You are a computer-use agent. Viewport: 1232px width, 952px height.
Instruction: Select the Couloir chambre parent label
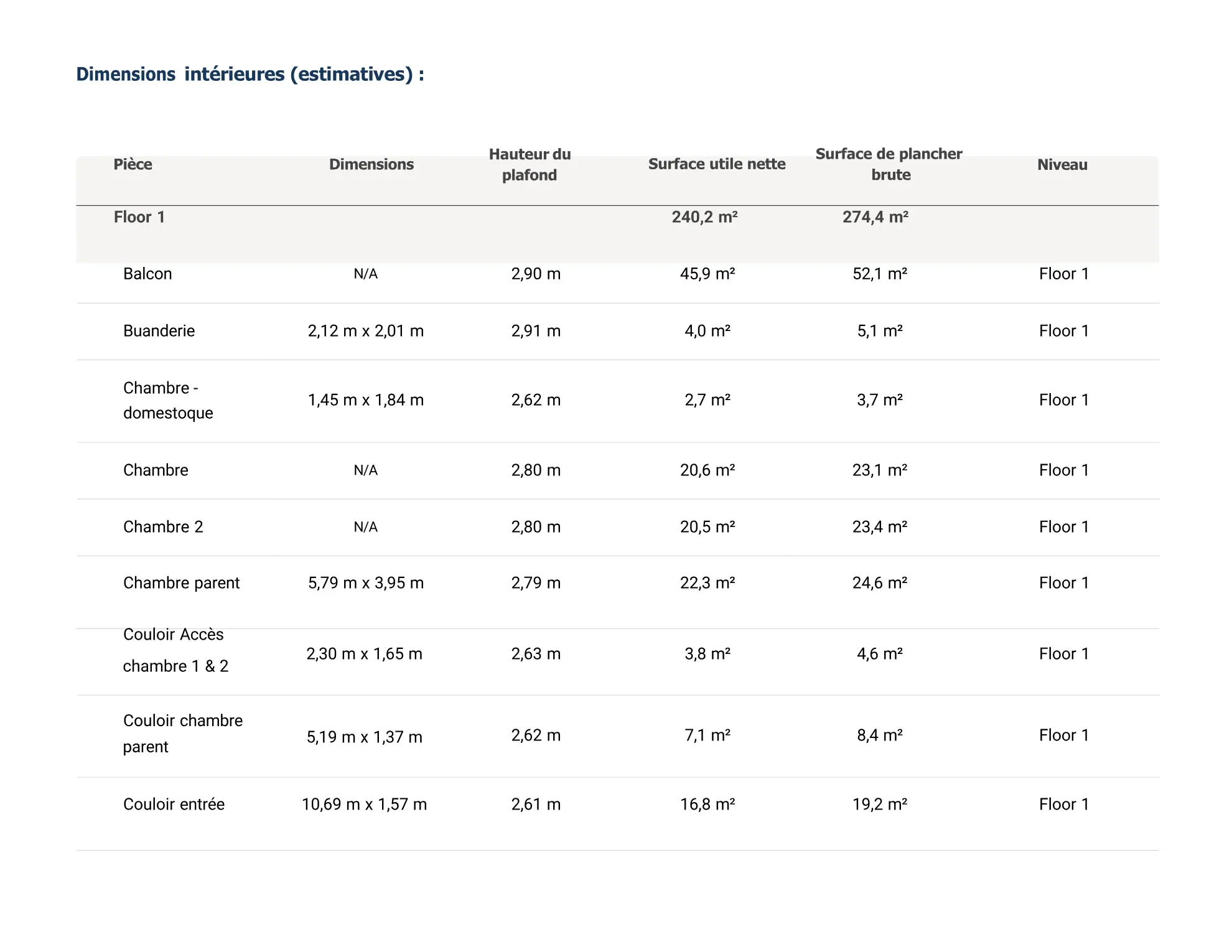click(183, 734)
